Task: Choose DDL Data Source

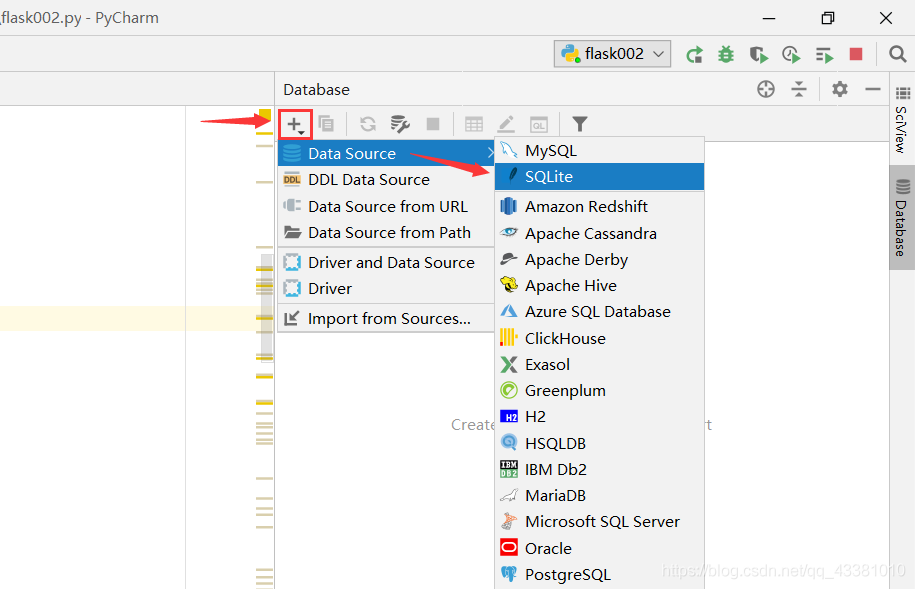Action: coord(386,180)
